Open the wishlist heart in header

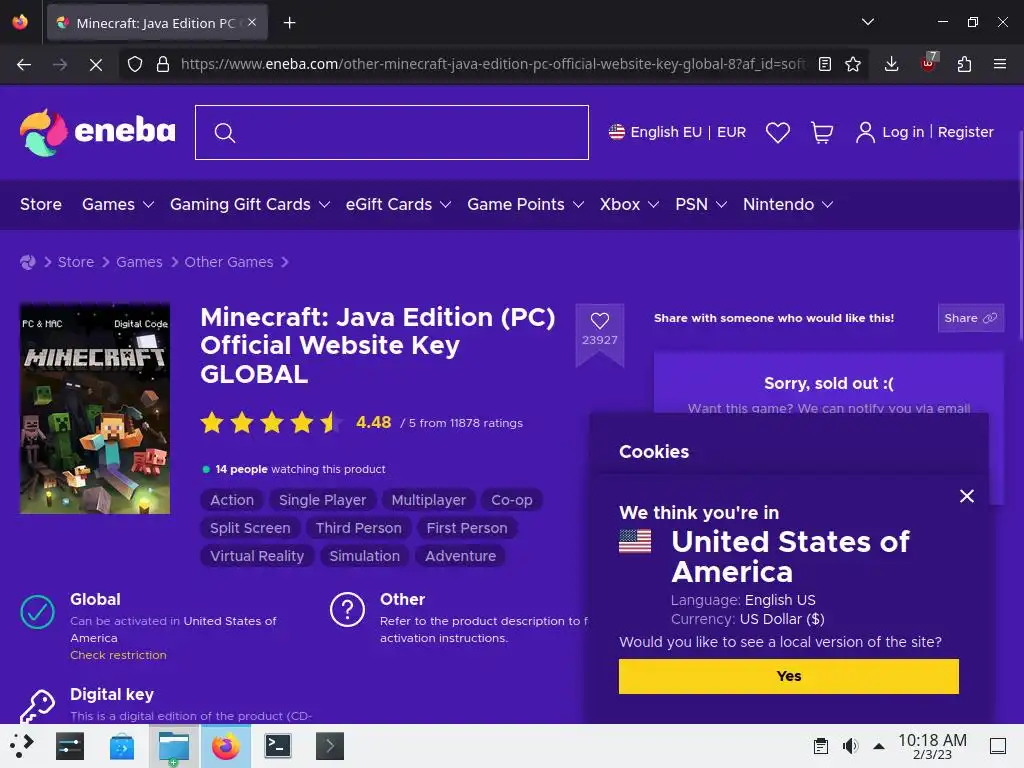(x=777, y=133)
